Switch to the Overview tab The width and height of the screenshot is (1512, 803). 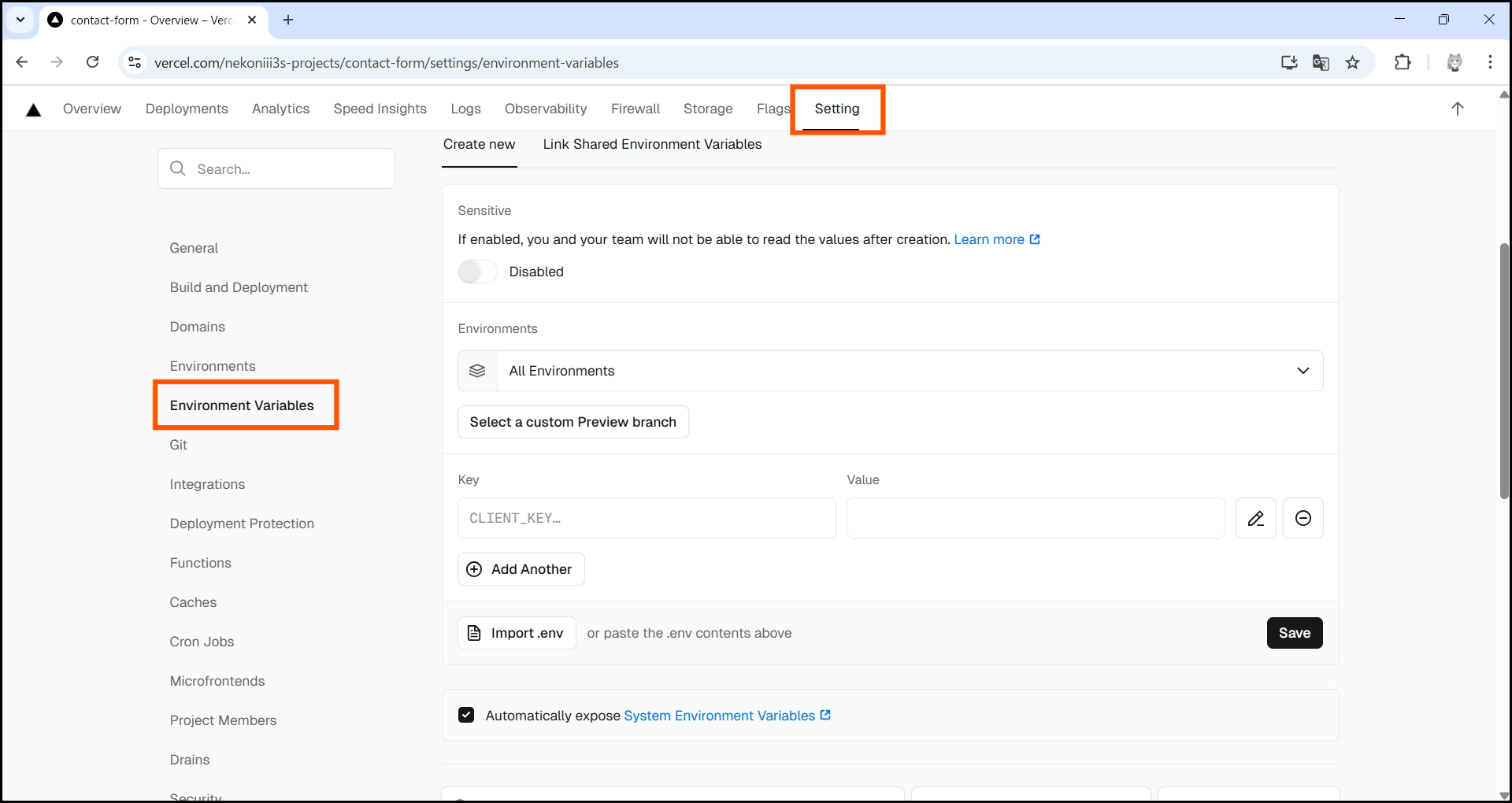click(x=92, y=109)
